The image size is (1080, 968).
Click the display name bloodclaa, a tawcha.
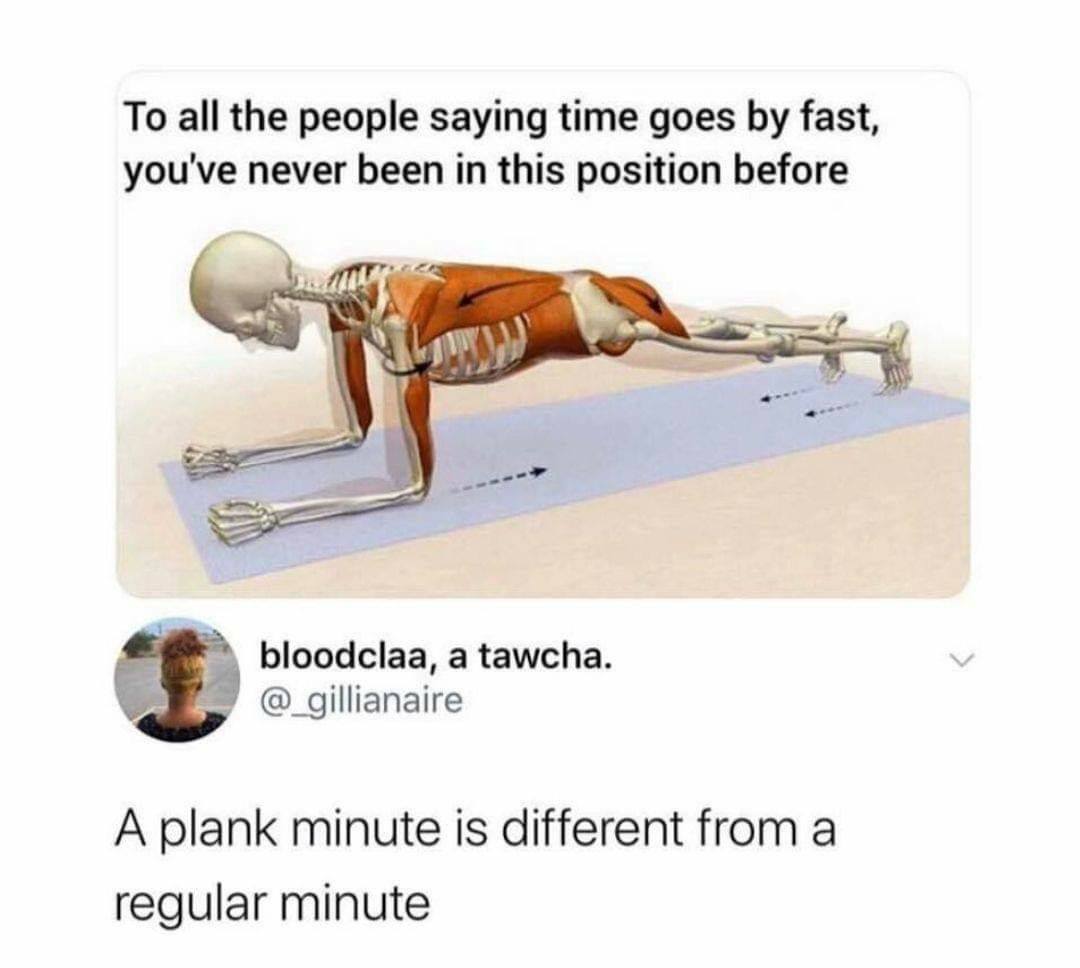(435, 657)
